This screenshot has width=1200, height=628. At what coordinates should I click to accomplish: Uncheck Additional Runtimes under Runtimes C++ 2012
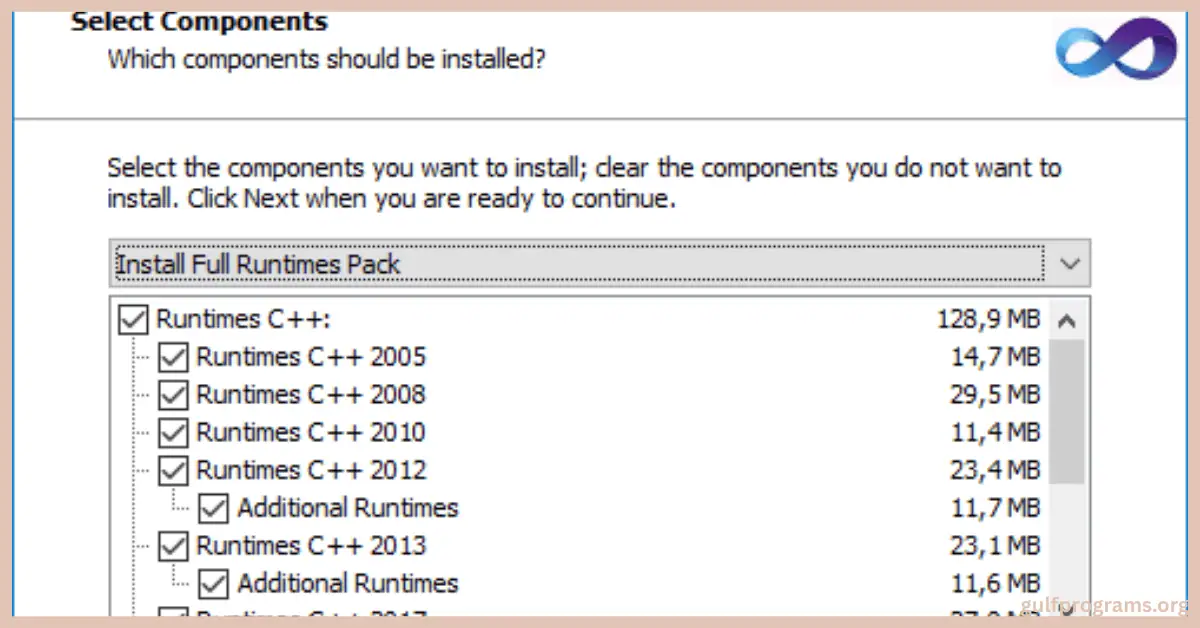[213, 508]
